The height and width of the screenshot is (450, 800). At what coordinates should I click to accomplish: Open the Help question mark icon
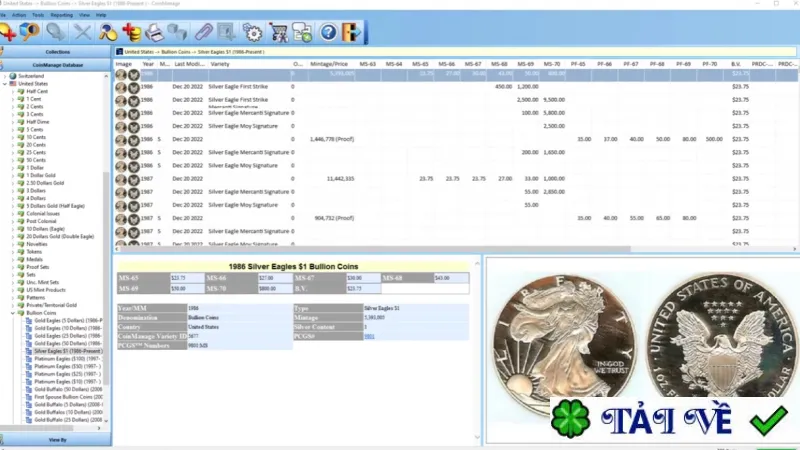328,33
